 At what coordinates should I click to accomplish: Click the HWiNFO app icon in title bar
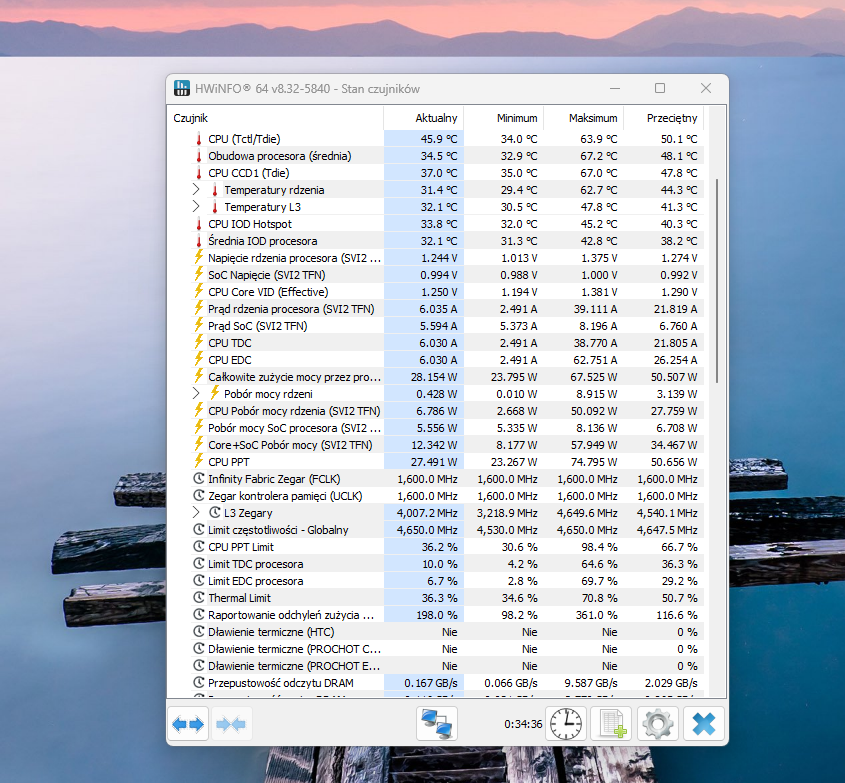tap(182, 89)
